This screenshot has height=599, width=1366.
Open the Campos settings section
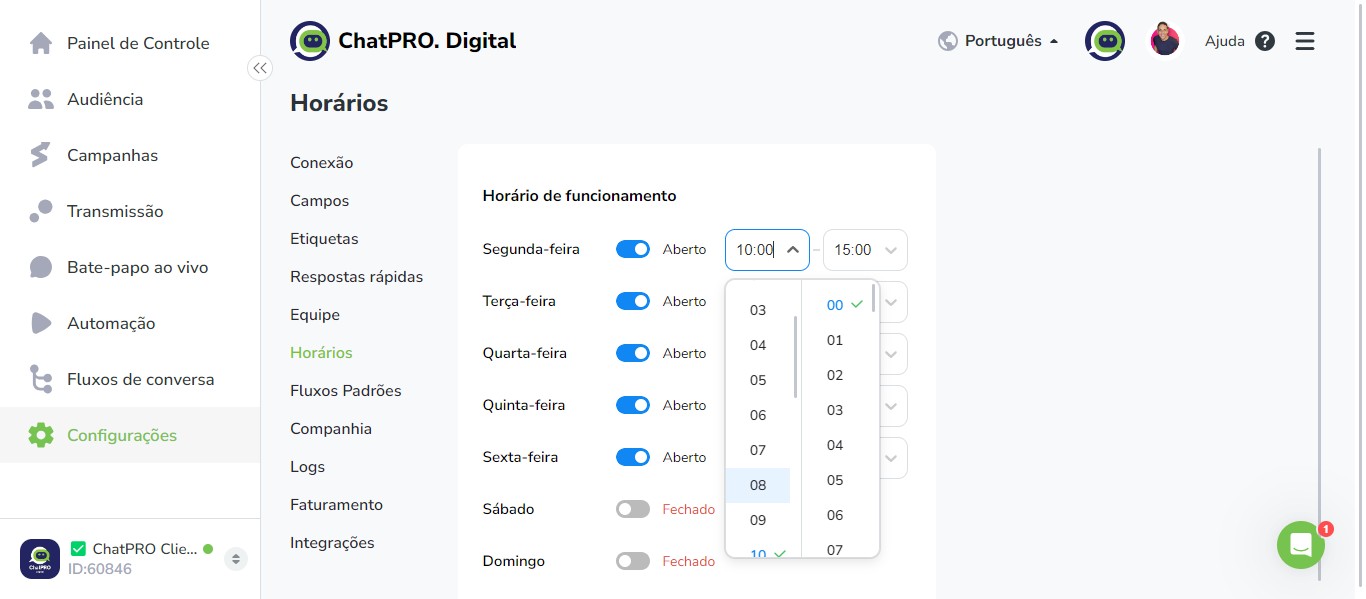tap(320, 200)
